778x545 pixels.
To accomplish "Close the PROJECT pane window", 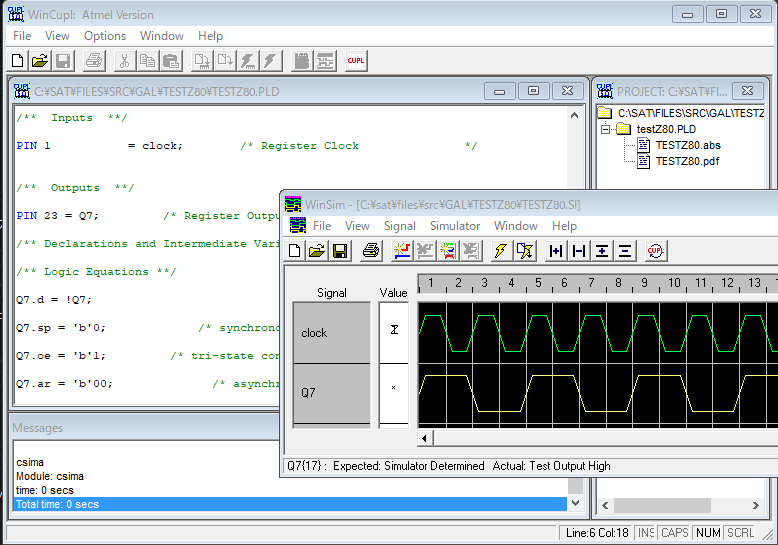I will click(748, 91).
